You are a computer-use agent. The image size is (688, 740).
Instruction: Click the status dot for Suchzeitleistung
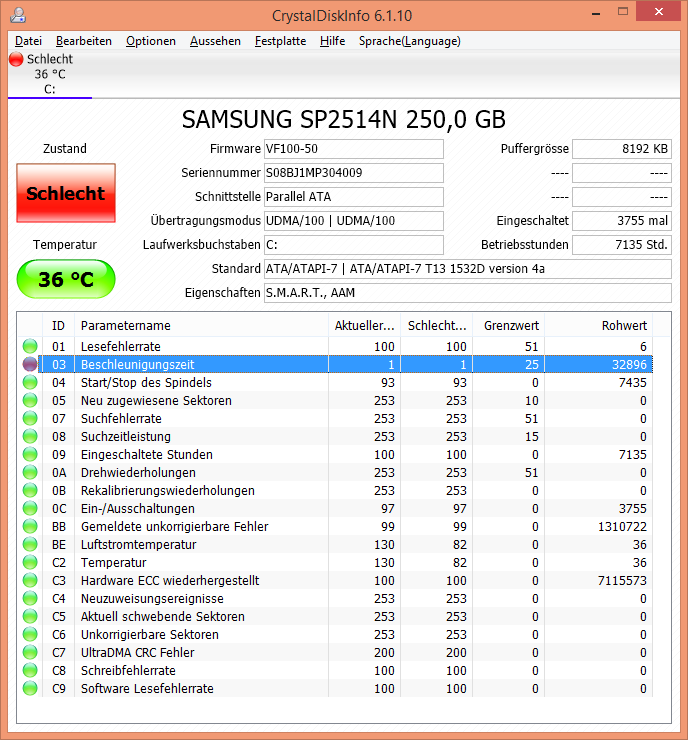30,436
